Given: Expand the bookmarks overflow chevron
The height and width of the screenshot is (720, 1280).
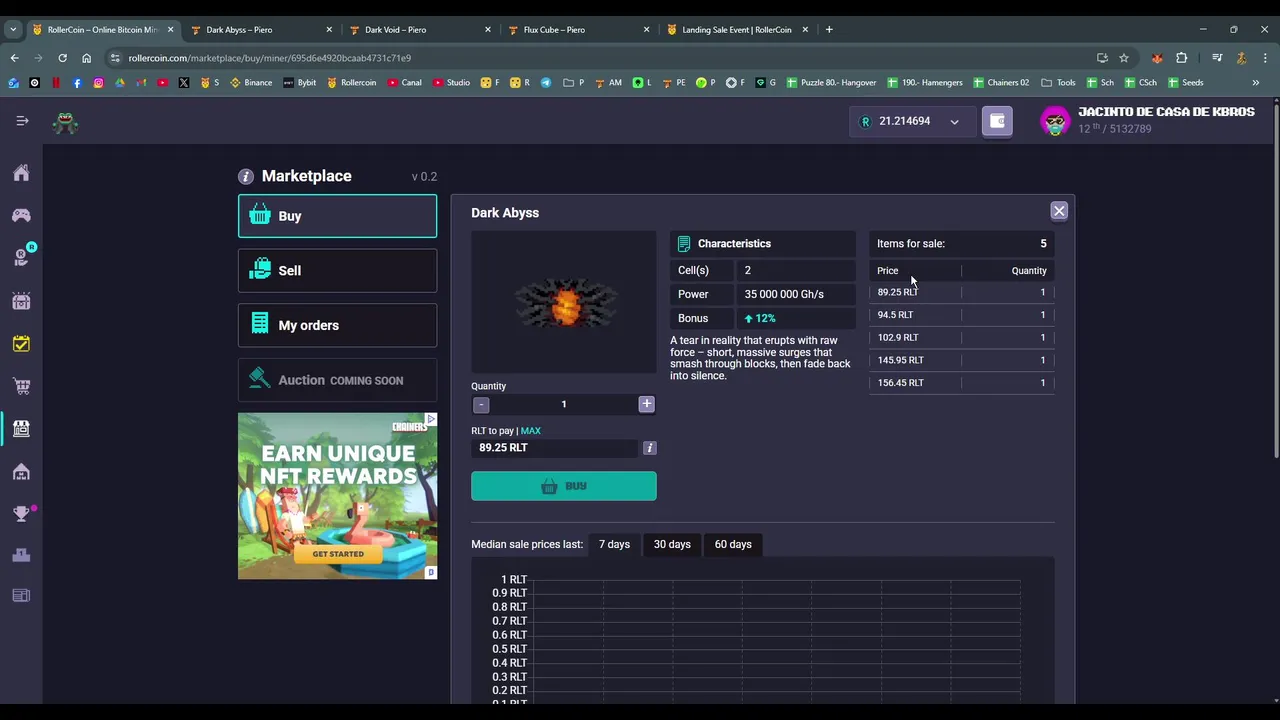Looking at the screenshot, I should [1256, 83].
